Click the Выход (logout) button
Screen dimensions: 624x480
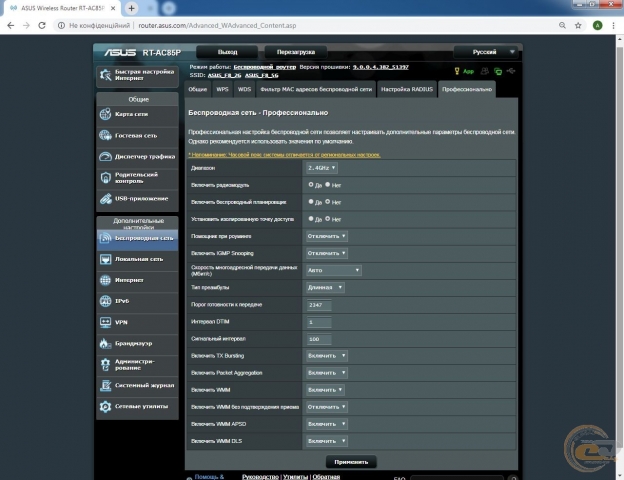[x=227, y=52]
